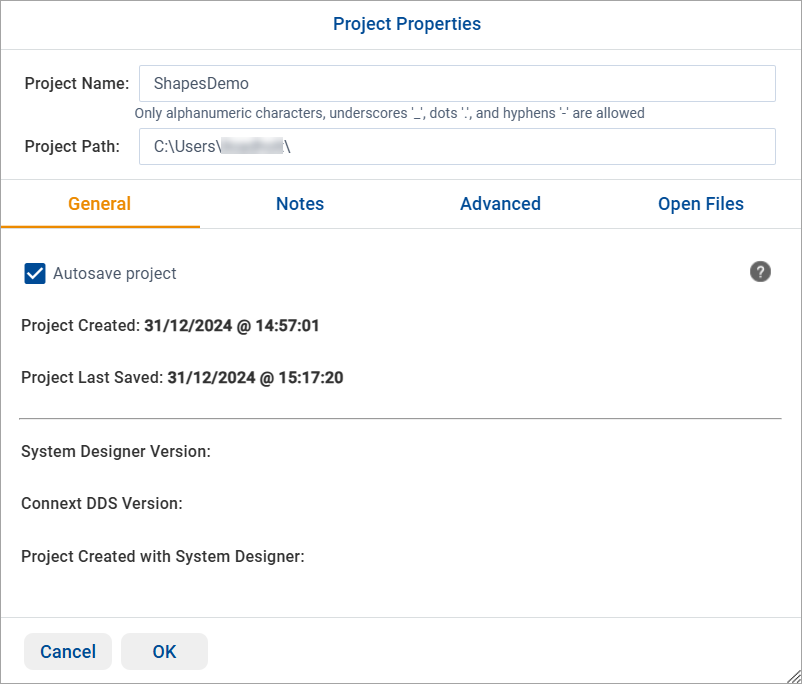Click the resize grip at bottom-right corner
The image size is (802, 684).
click(793, 676)
